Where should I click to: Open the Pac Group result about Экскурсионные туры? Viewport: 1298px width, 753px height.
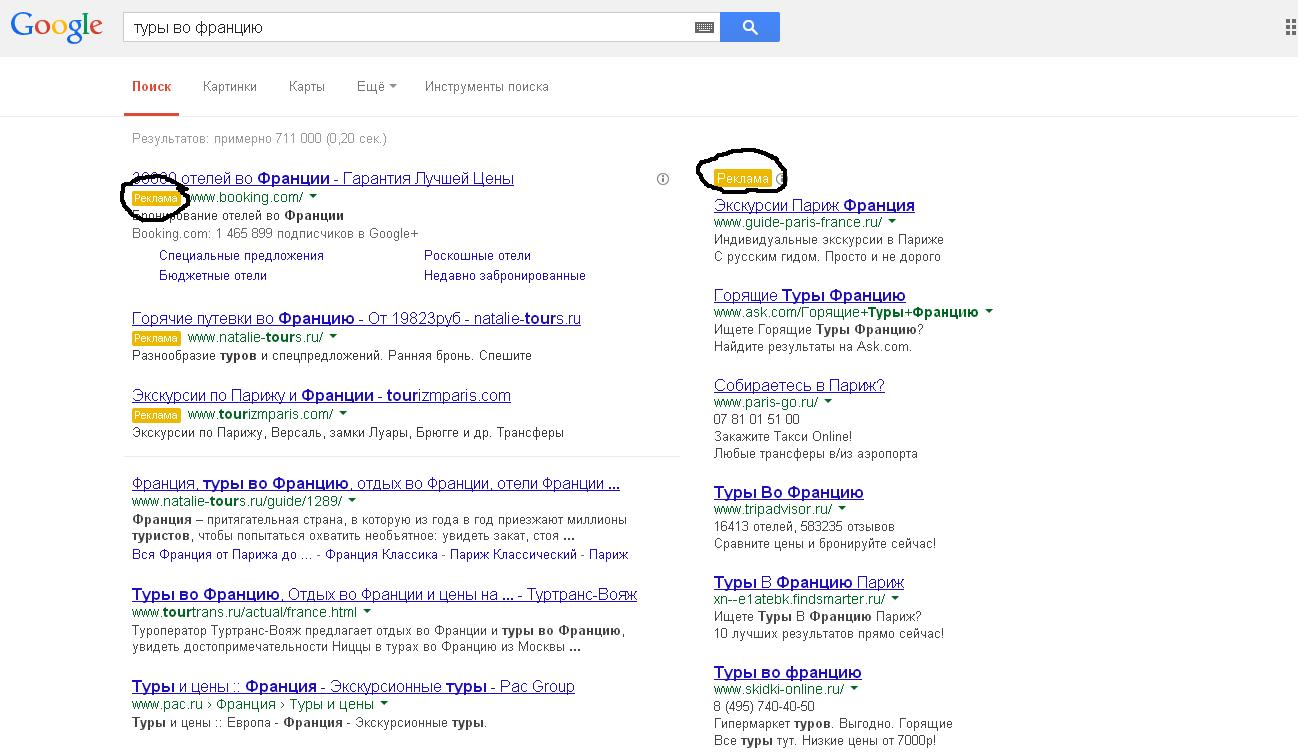353,687
